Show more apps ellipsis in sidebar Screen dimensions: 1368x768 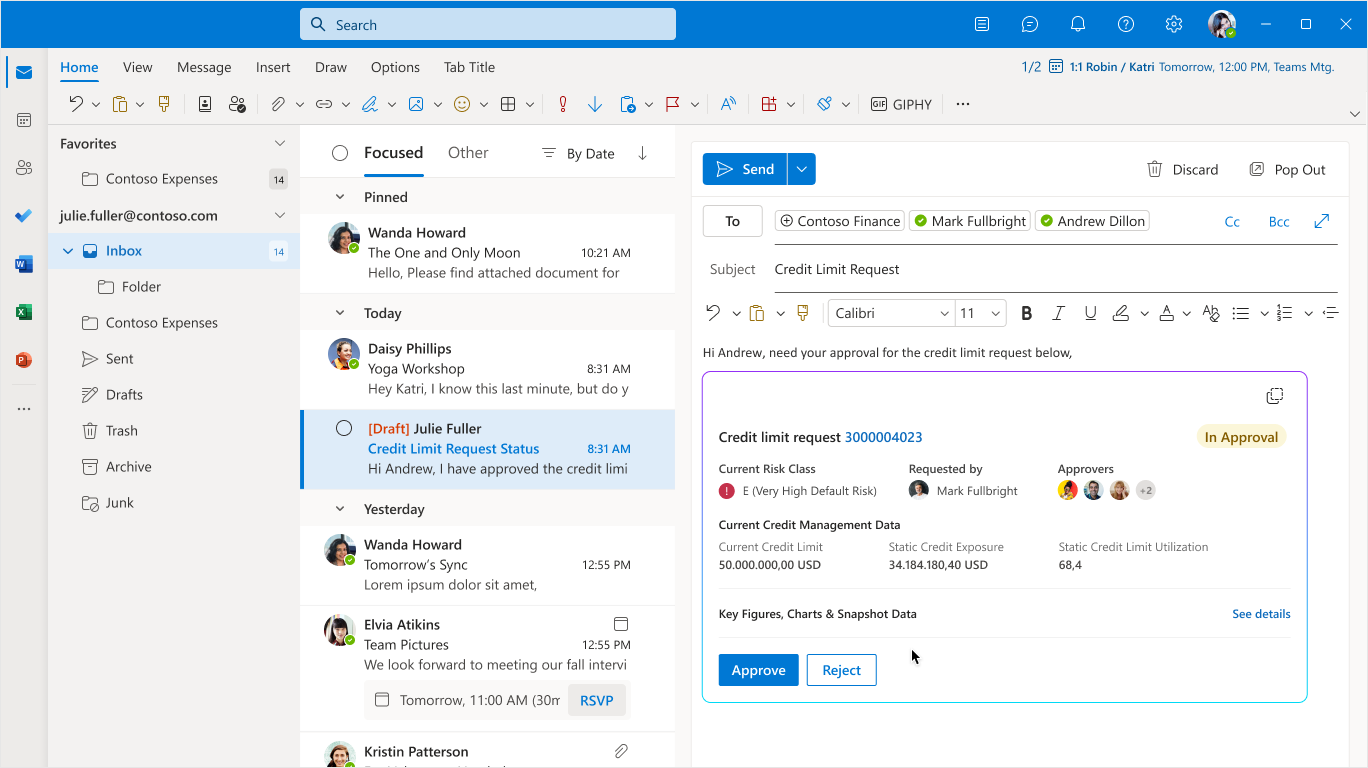pyautogui.click(x=24, y=408)
